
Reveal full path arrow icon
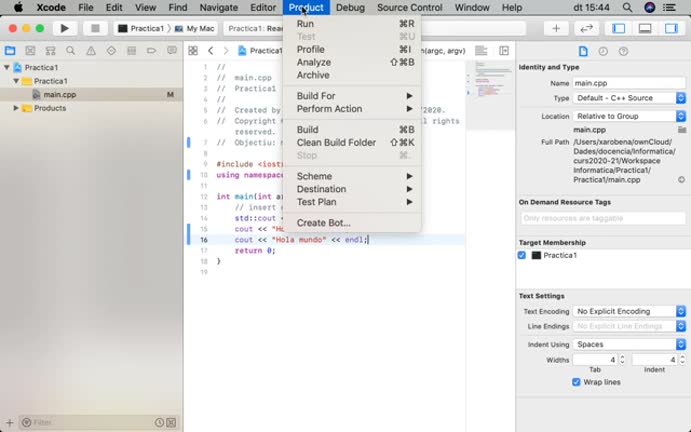tap(681, 180)
